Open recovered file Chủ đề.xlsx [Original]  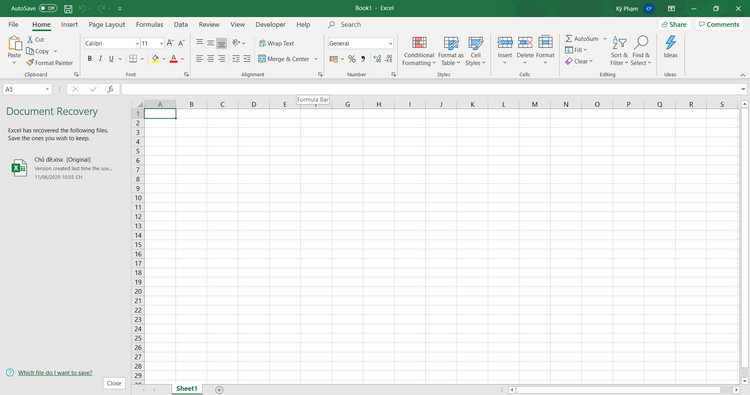point(62,168)
